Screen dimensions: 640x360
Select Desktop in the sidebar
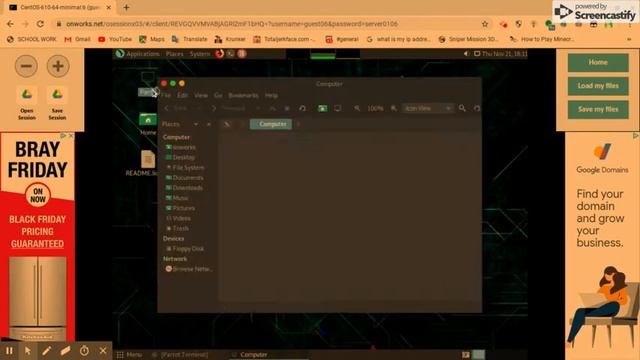(180, 158)
